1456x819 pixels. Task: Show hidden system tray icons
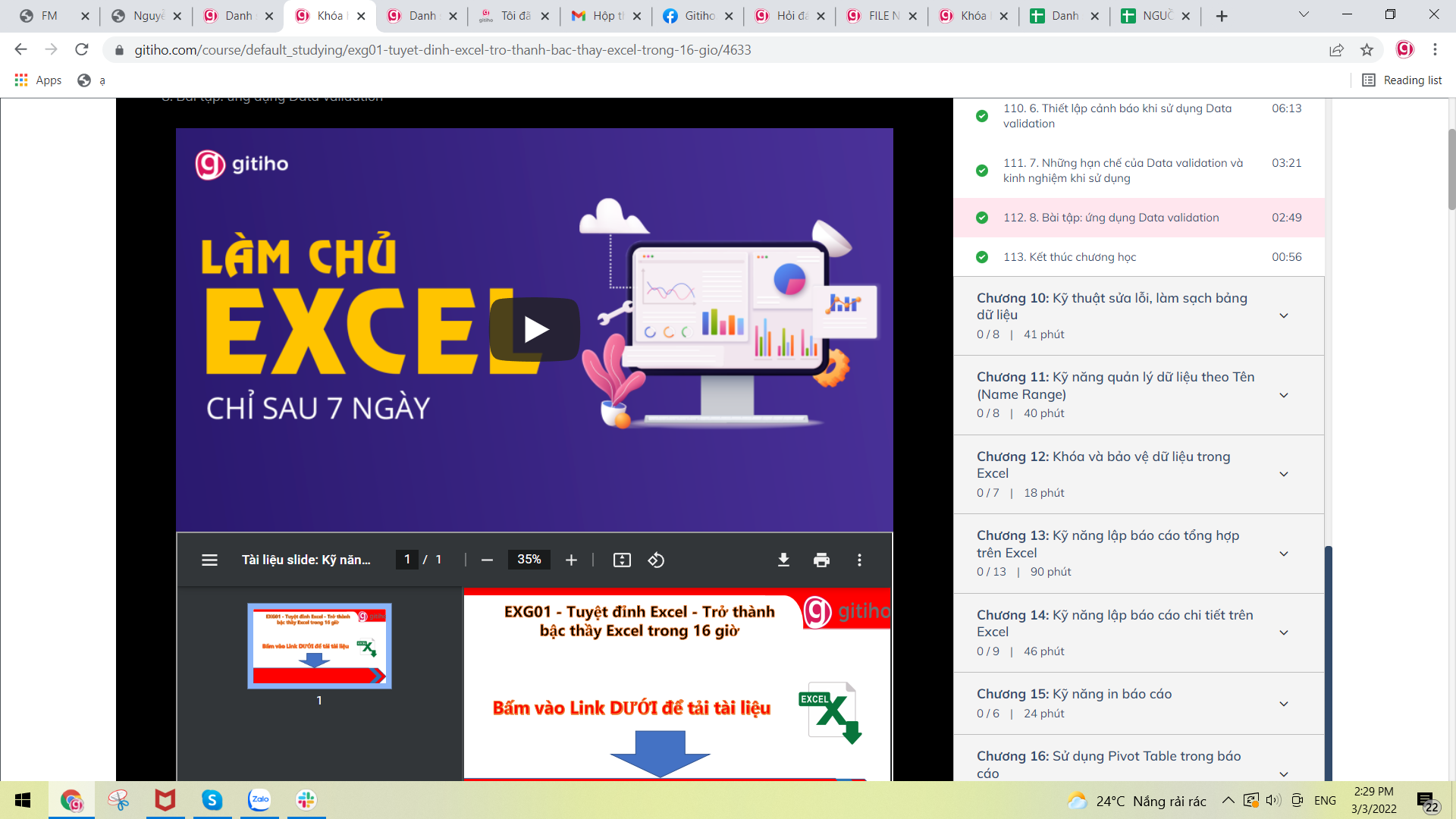point(1228,800)
